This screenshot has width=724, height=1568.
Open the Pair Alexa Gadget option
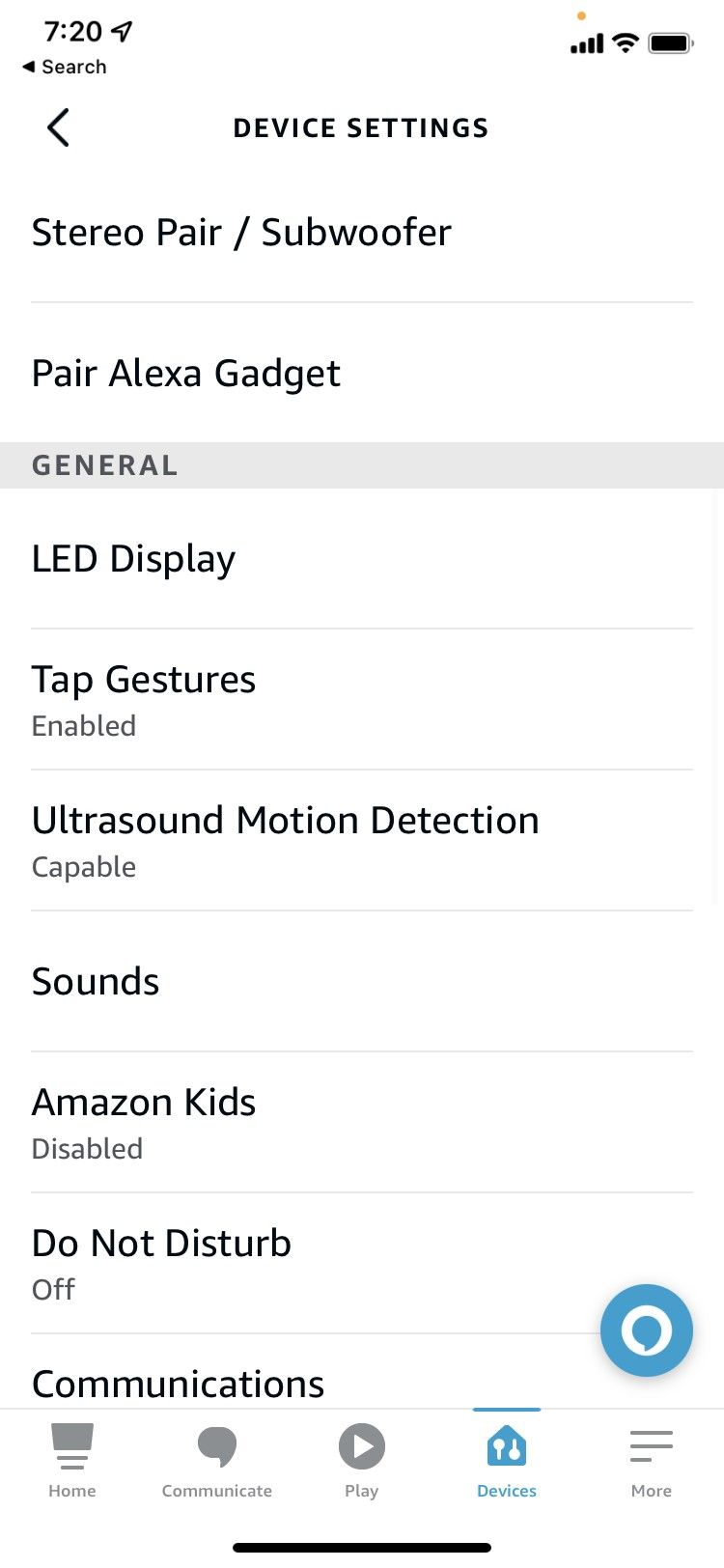(x=185, y=373)
